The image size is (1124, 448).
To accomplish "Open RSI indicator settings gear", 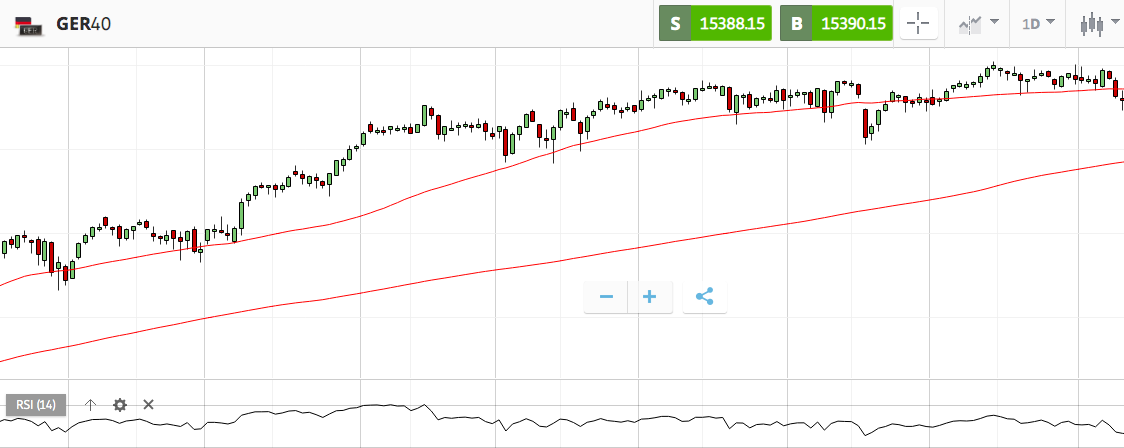I will [120, 405].
